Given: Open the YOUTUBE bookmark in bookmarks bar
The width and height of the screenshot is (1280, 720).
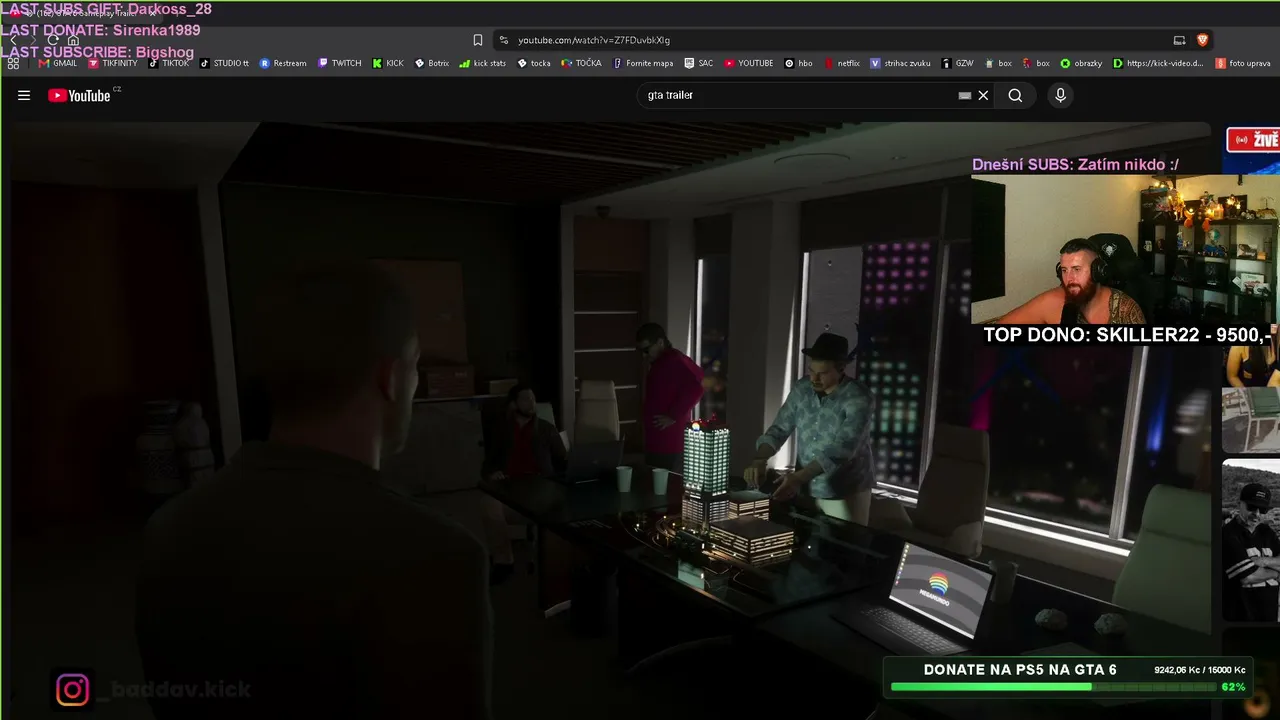Looking at the screenshot, I should pos(749,63).
